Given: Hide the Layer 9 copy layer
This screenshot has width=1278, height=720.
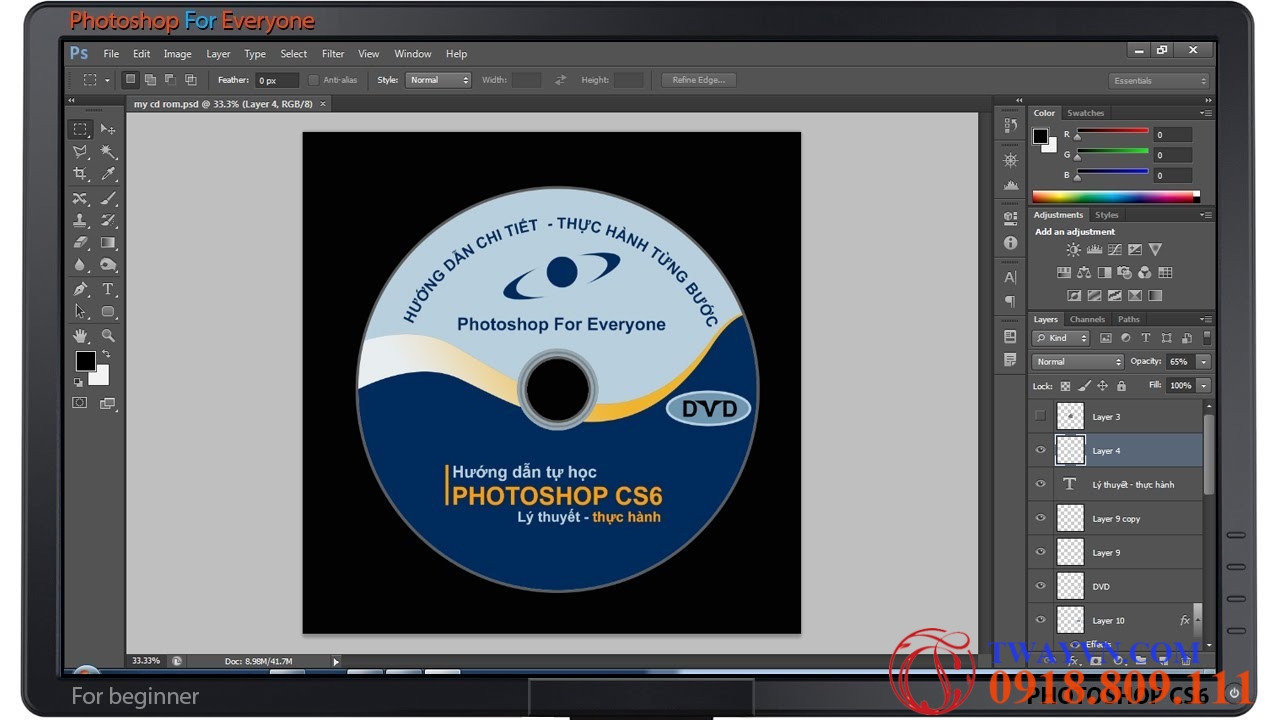Looking at the screenshot, I should coord(1040,518).
